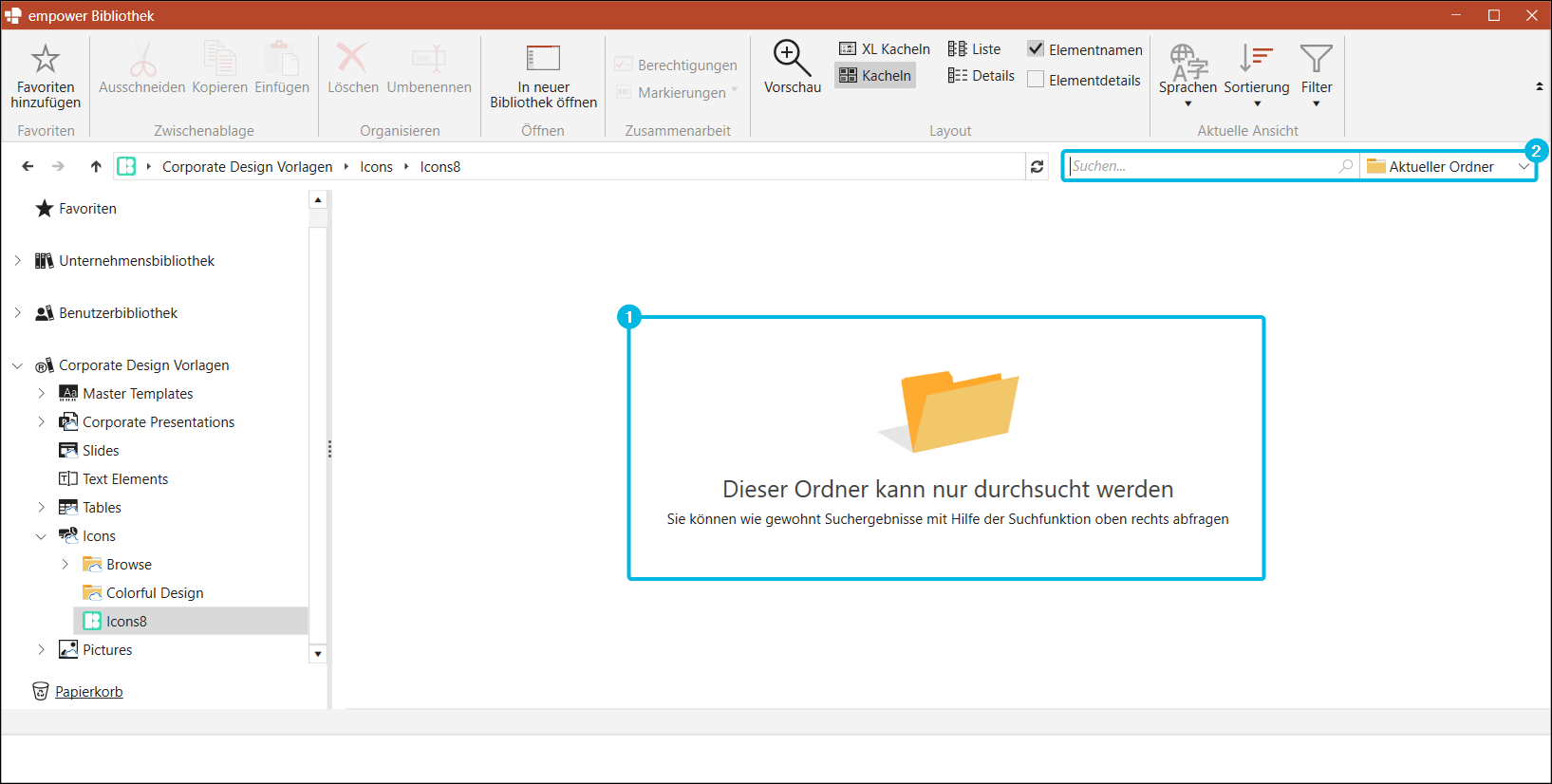This screenshot has width=1552, height=784.
Task: Expand the Pictures node
Action: (41, 649)
